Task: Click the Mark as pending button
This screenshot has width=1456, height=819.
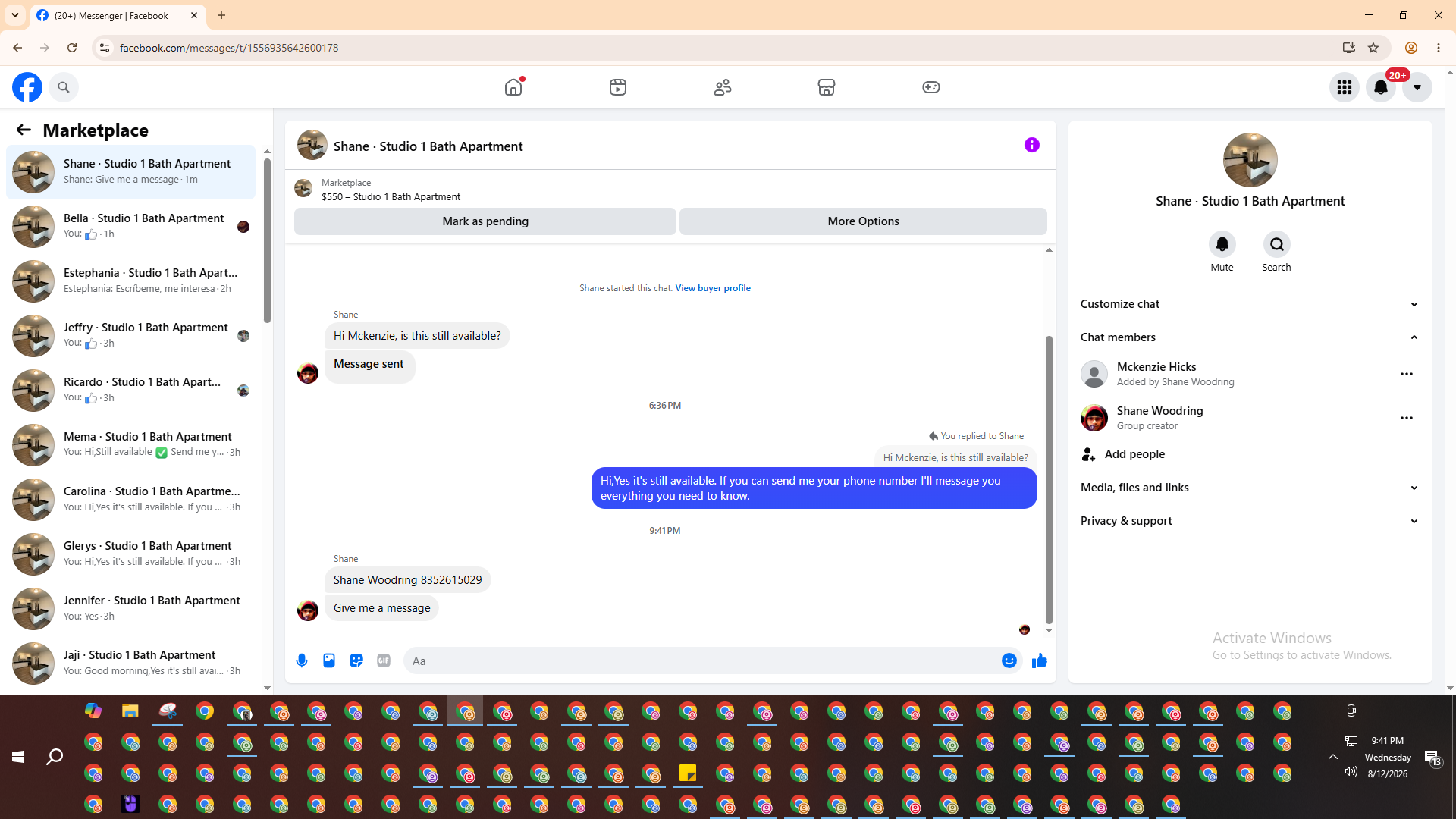Action: (485, 221)
